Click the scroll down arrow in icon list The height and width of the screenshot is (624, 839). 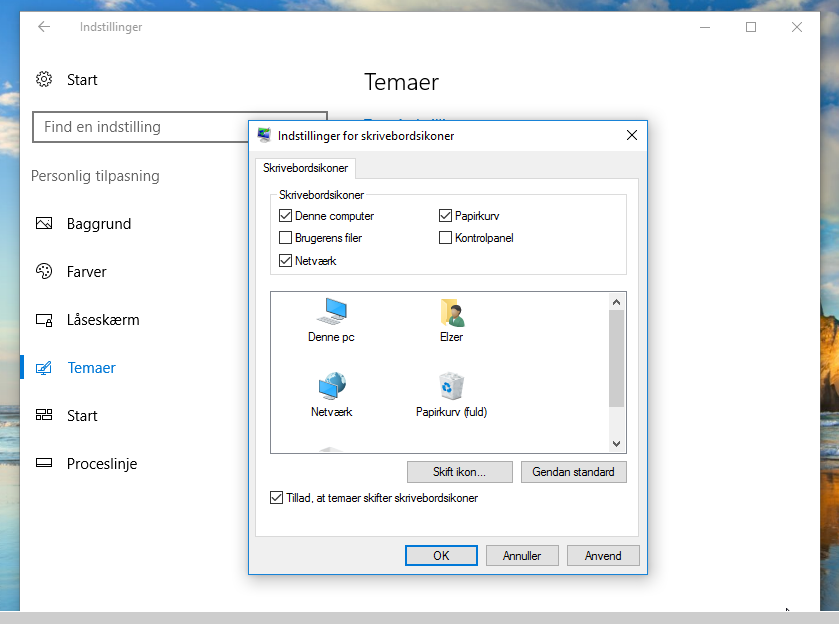click(x=616, y=444)
